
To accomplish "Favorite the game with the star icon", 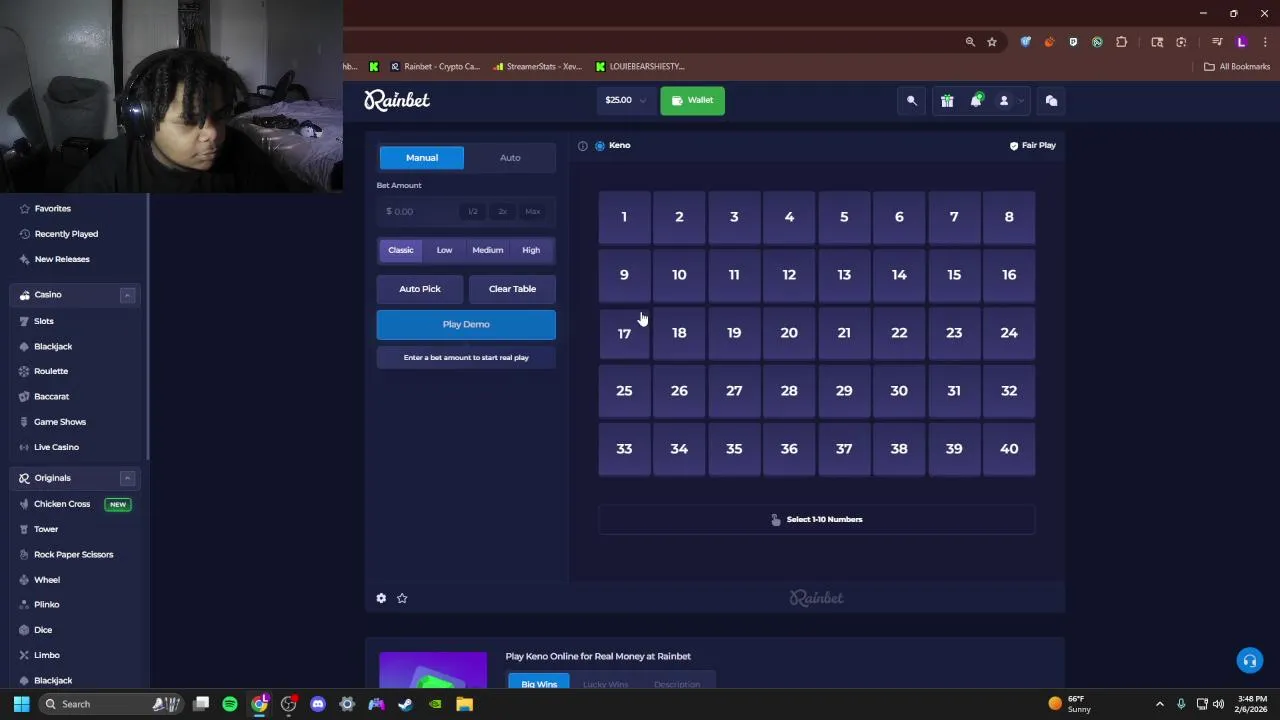I will click(402, 598).
